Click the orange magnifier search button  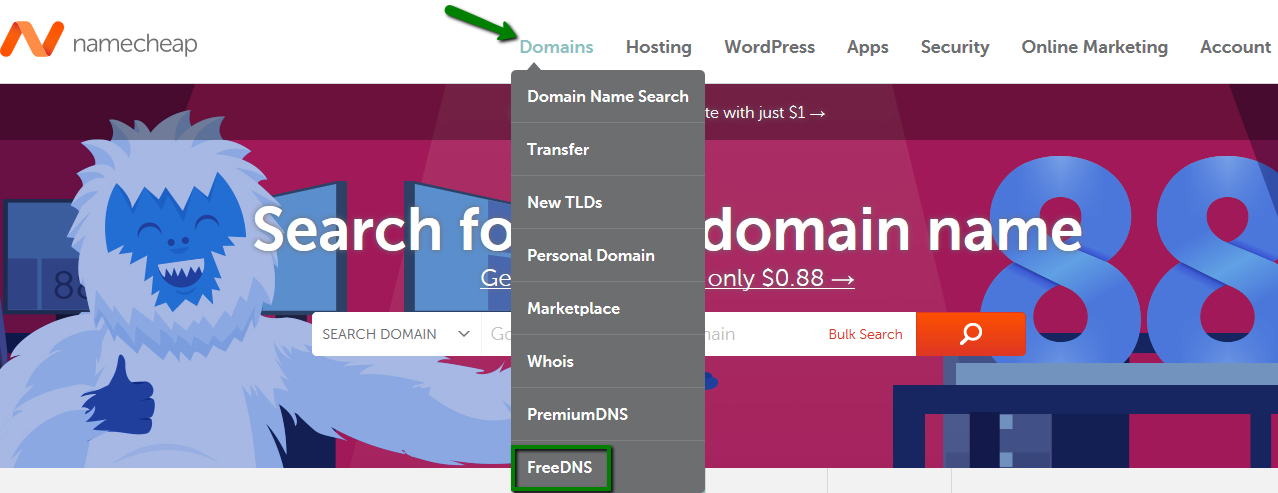[970, 334]
